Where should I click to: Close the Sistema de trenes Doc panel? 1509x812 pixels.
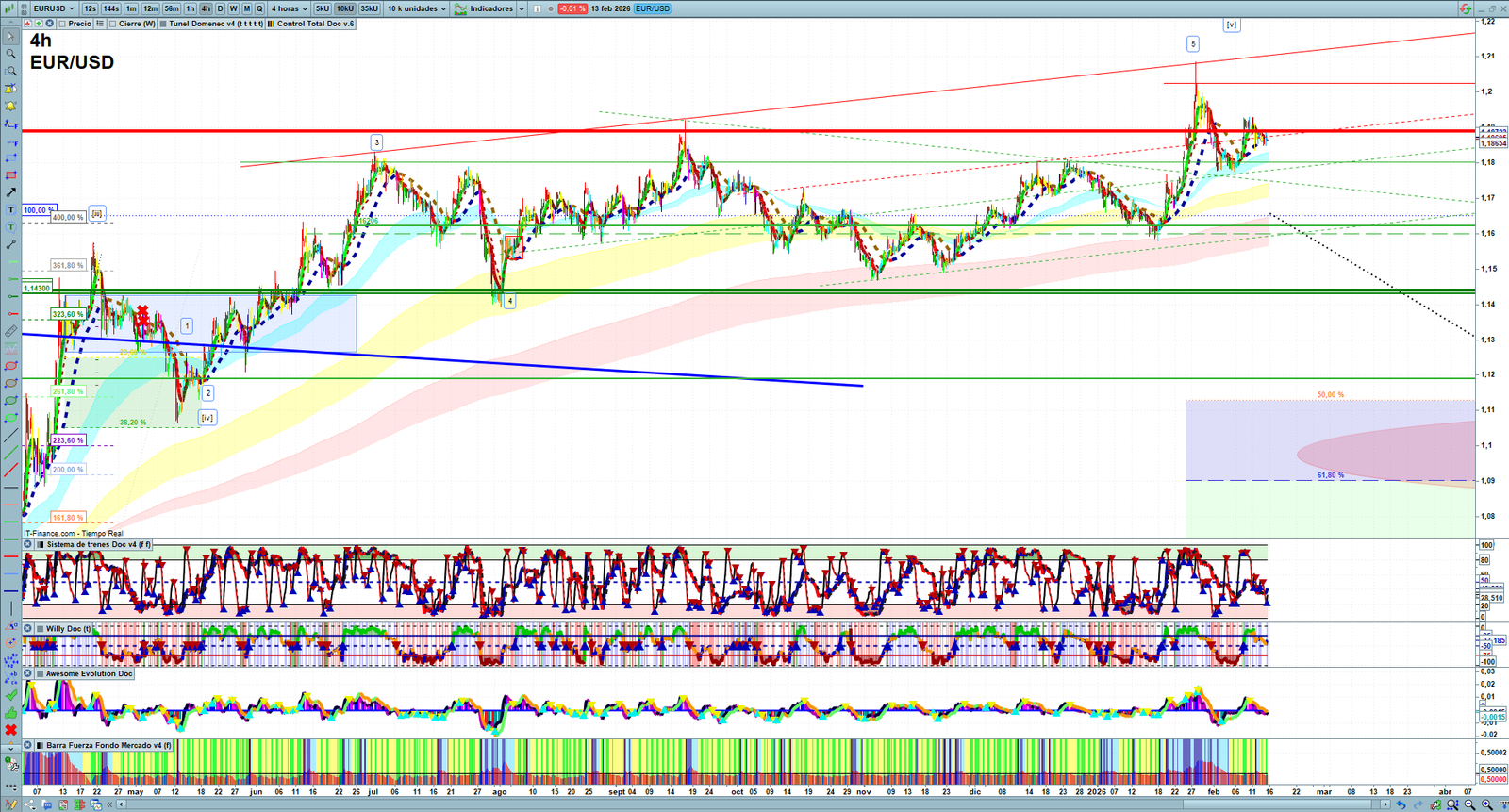pyautogui.click(x=27, y=544)
